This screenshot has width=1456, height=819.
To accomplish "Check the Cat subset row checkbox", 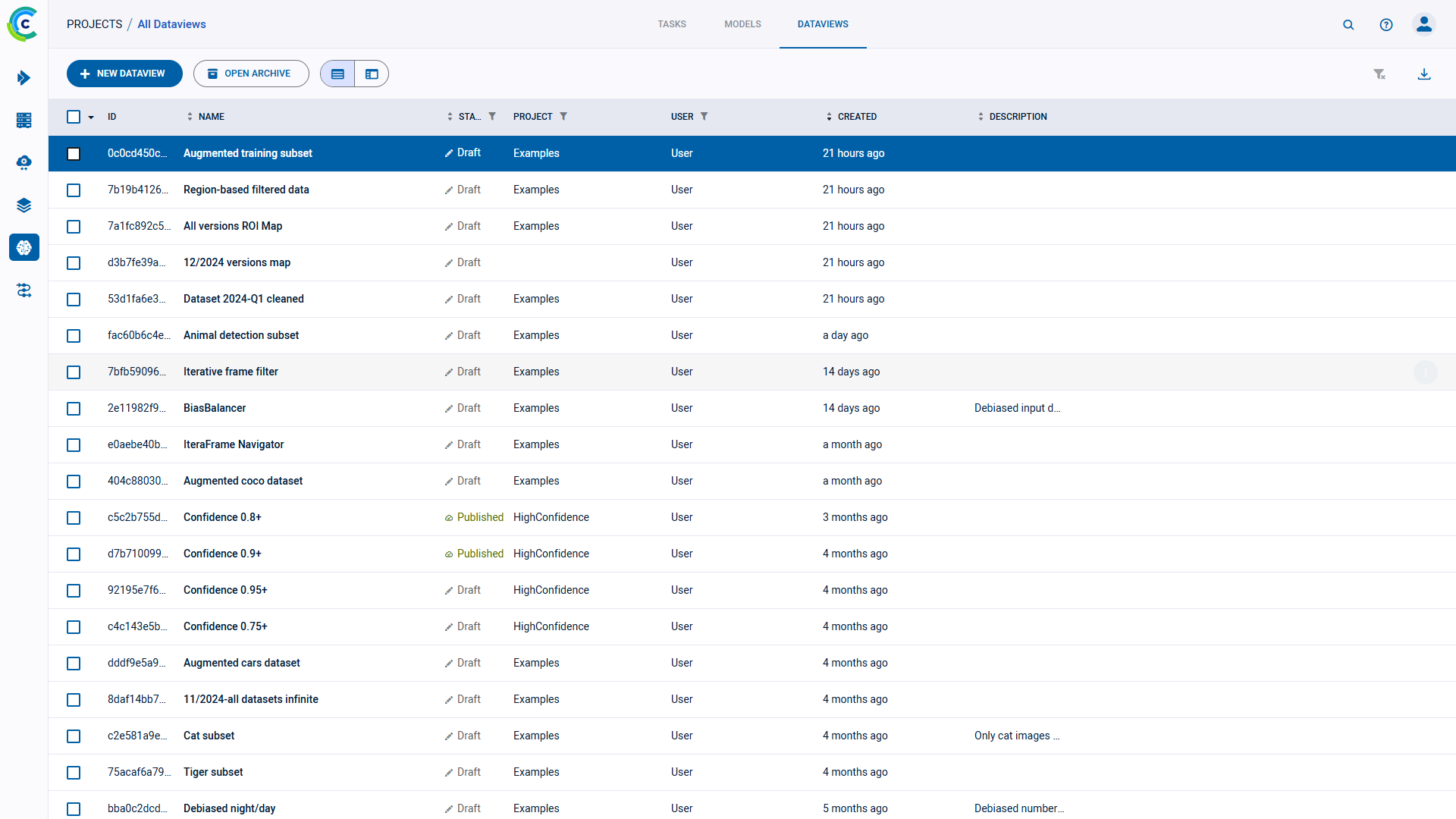I will click(74, 736).
